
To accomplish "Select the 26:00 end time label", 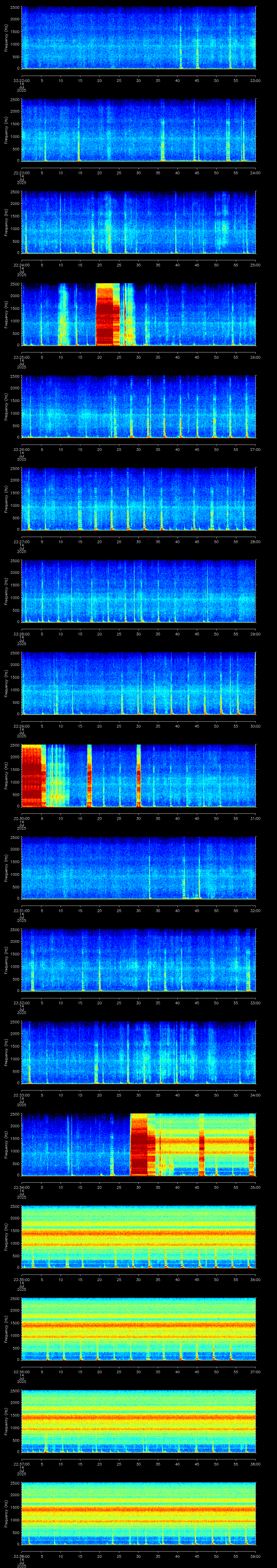I will click(255, 357).
